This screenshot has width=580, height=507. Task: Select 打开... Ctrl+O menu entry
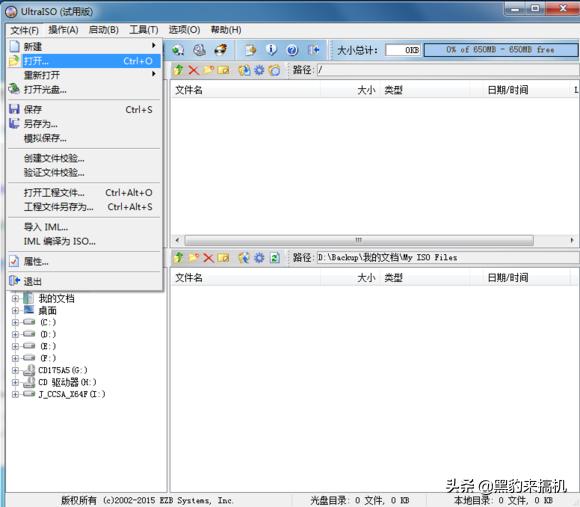(84, 61)
